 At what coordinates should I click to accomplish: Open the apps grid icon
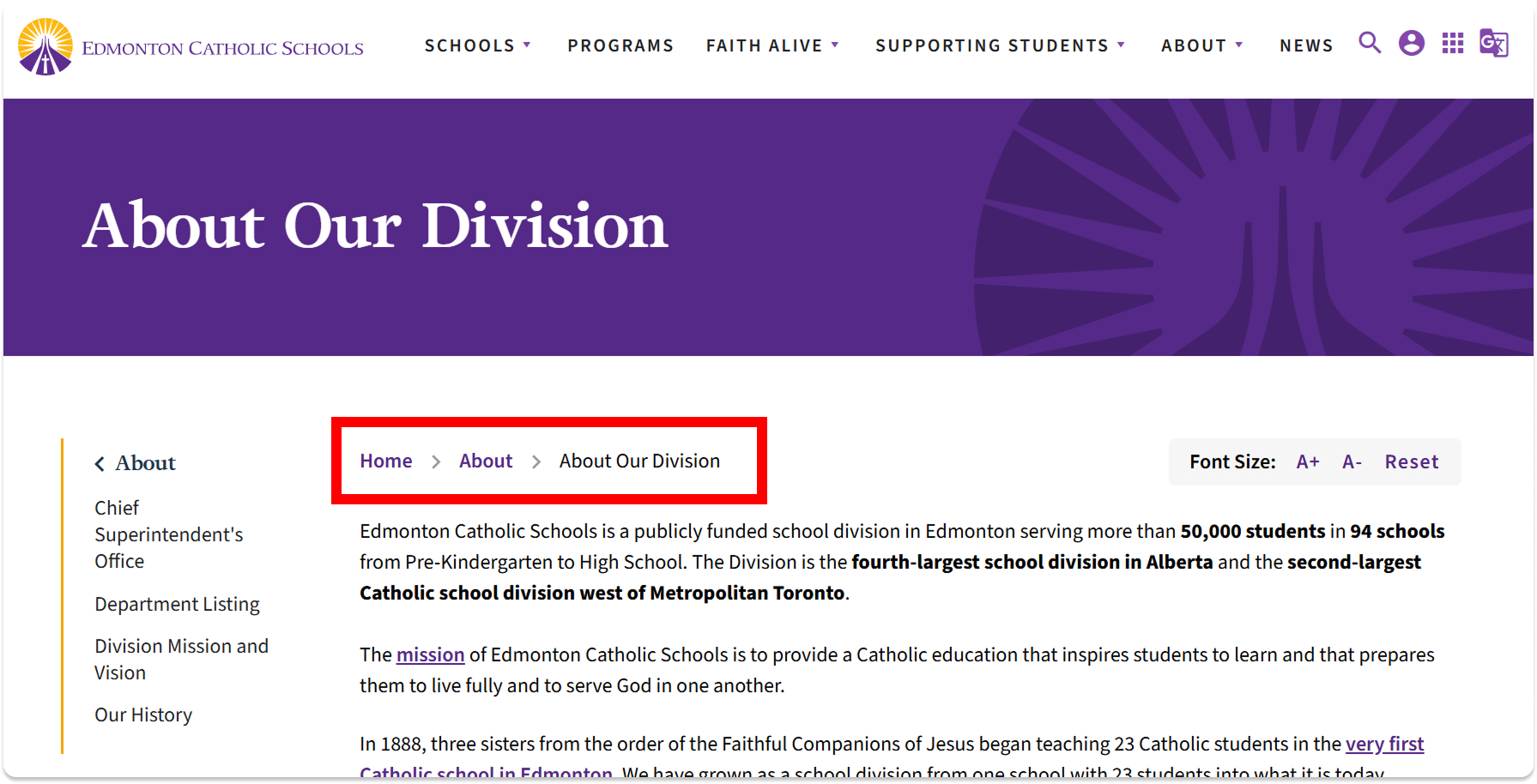[x=1452, y=43]
